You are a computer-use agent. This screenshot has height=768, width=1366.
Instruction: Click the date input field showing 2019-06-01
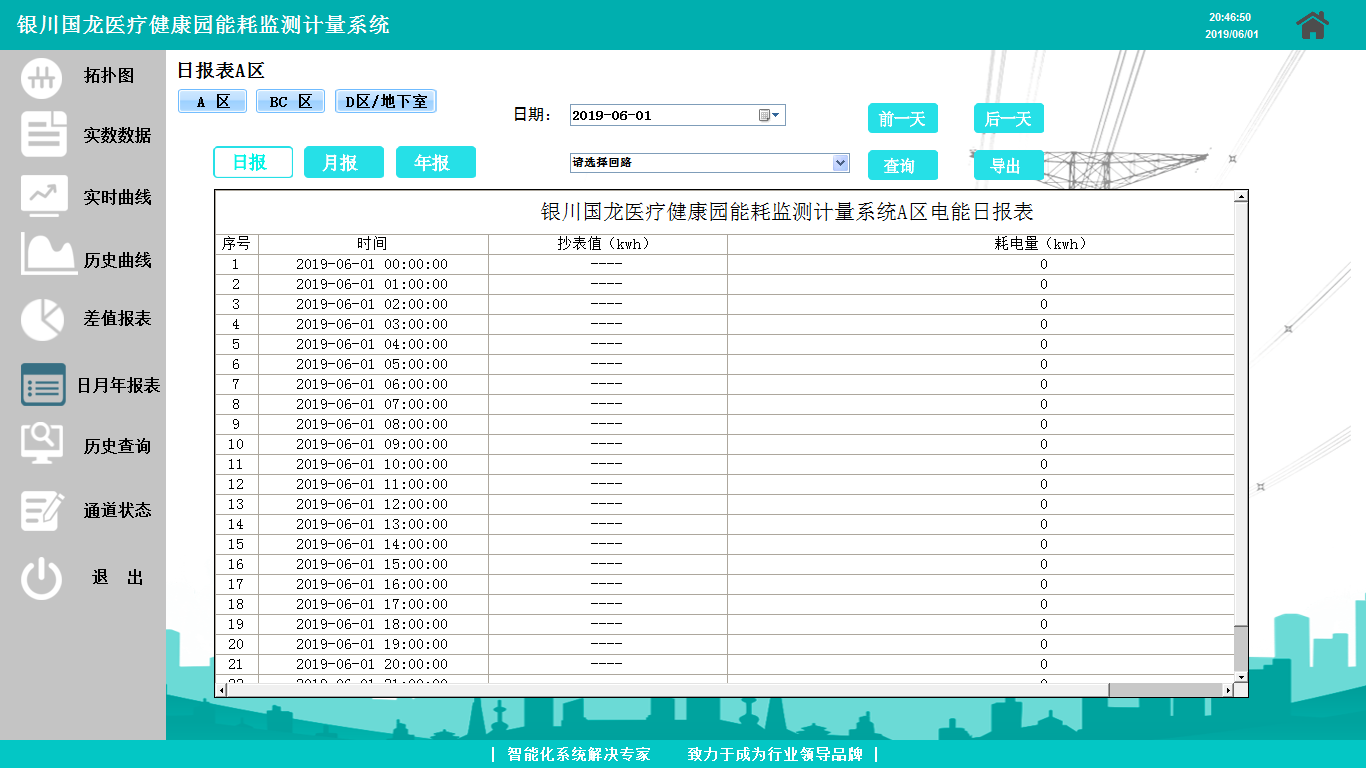(660, 115)
